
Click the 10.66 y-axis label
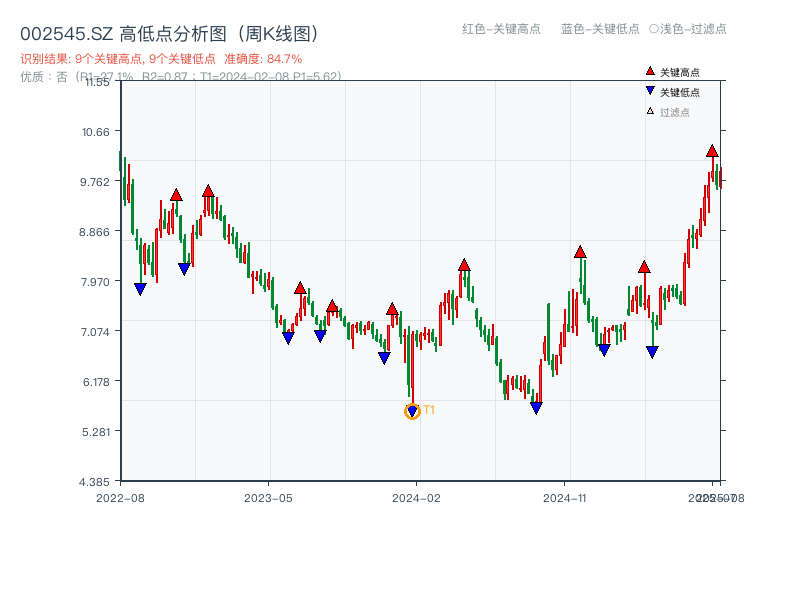[x=96, y=132]
